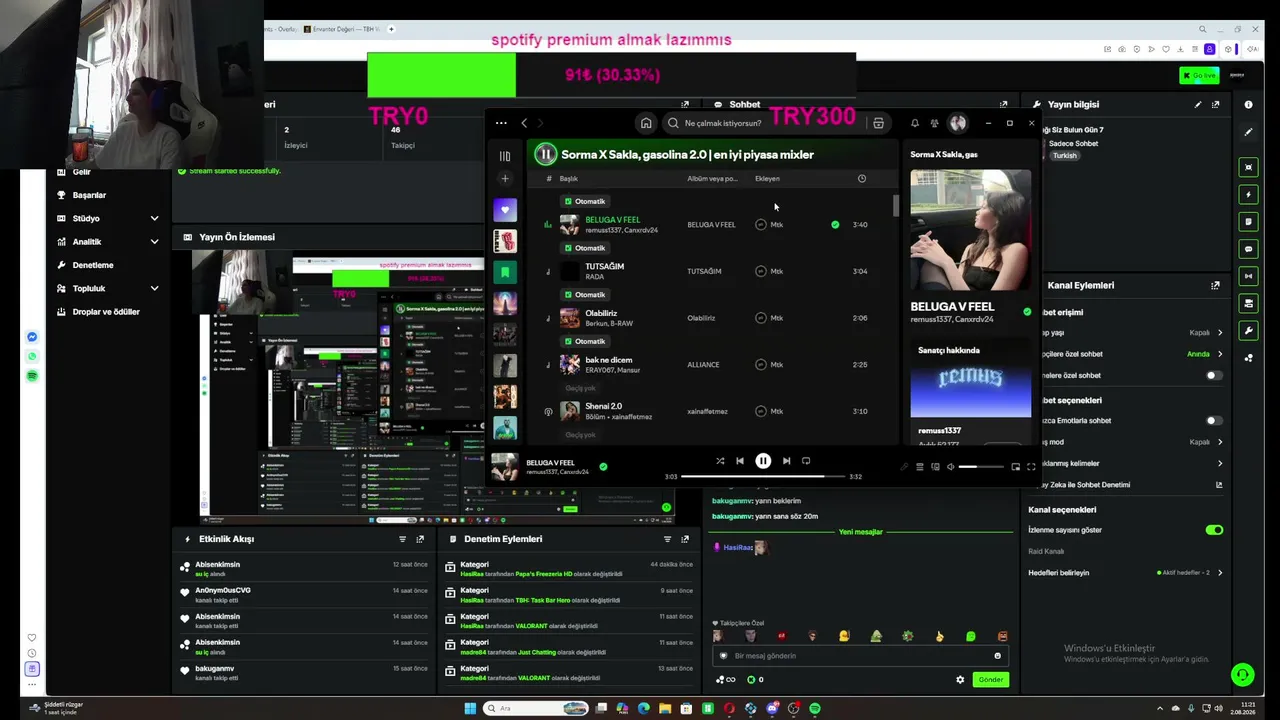Open the Browse icon in Spotify search bar
This screenshot has height=720, width=1280.
pyautogui.click(x=878, y=123)
